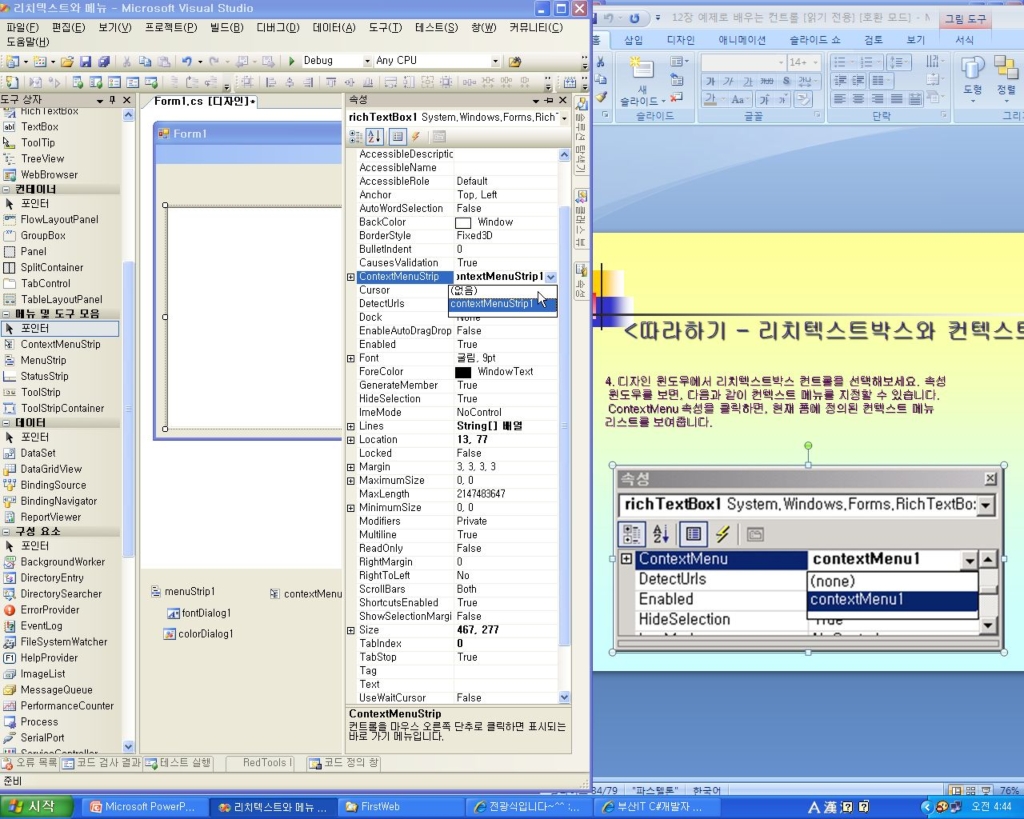Screen dimensions: 1024x819
Task: Expand the Font property node
Action: coord(351,359)
